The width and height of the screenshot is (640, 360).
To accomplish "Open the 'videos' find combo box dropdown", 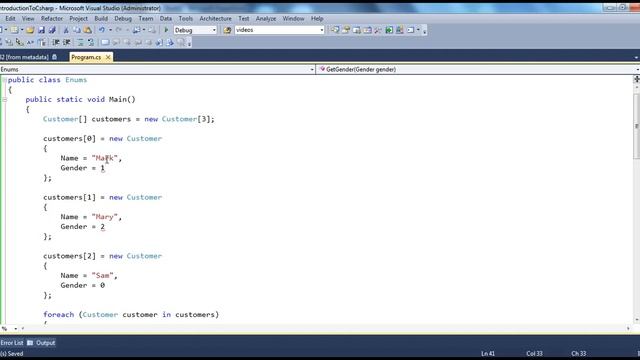I will (321, 30).
